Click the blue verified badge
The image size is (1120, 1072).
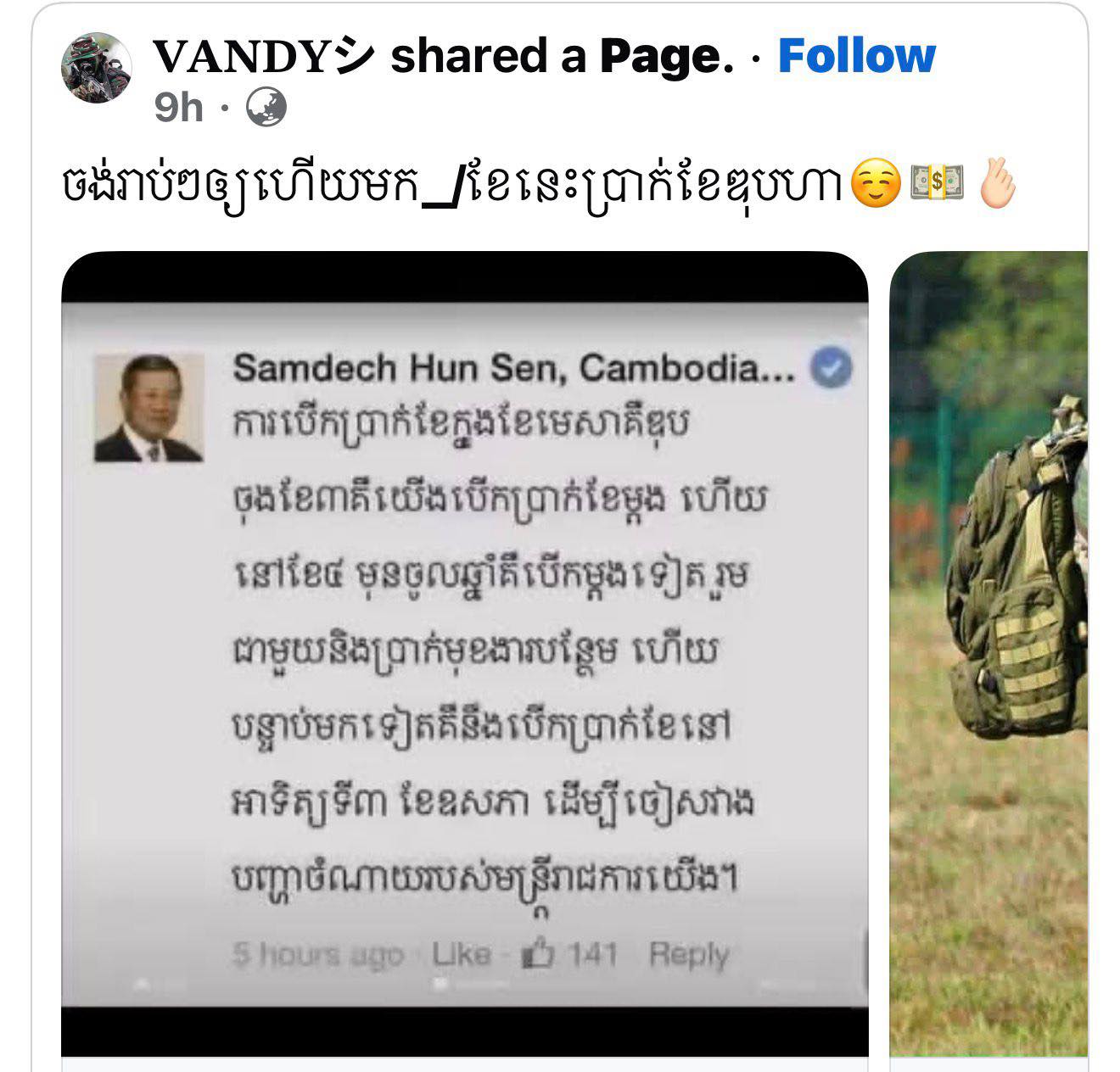point(832,369)
